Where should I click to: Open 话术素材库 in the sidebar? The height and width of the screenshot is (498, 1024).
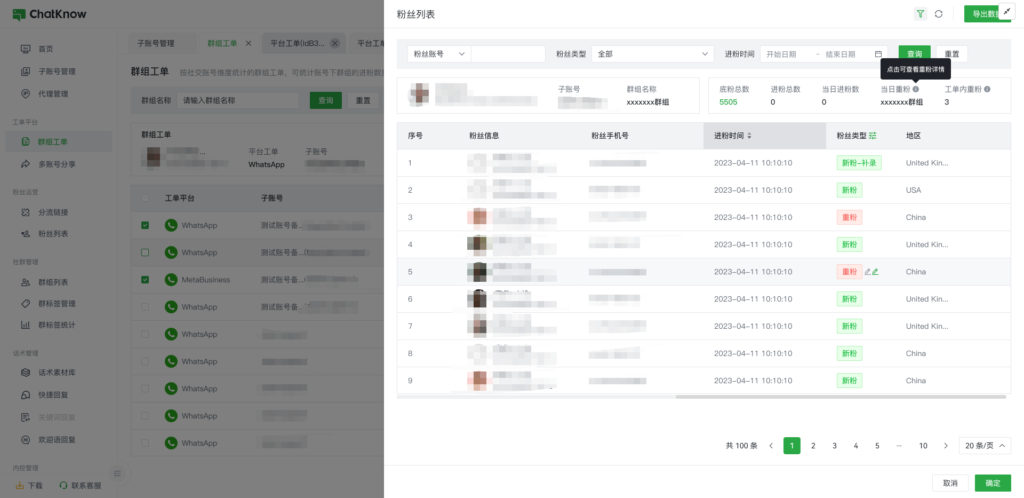(x=58, y=373)
